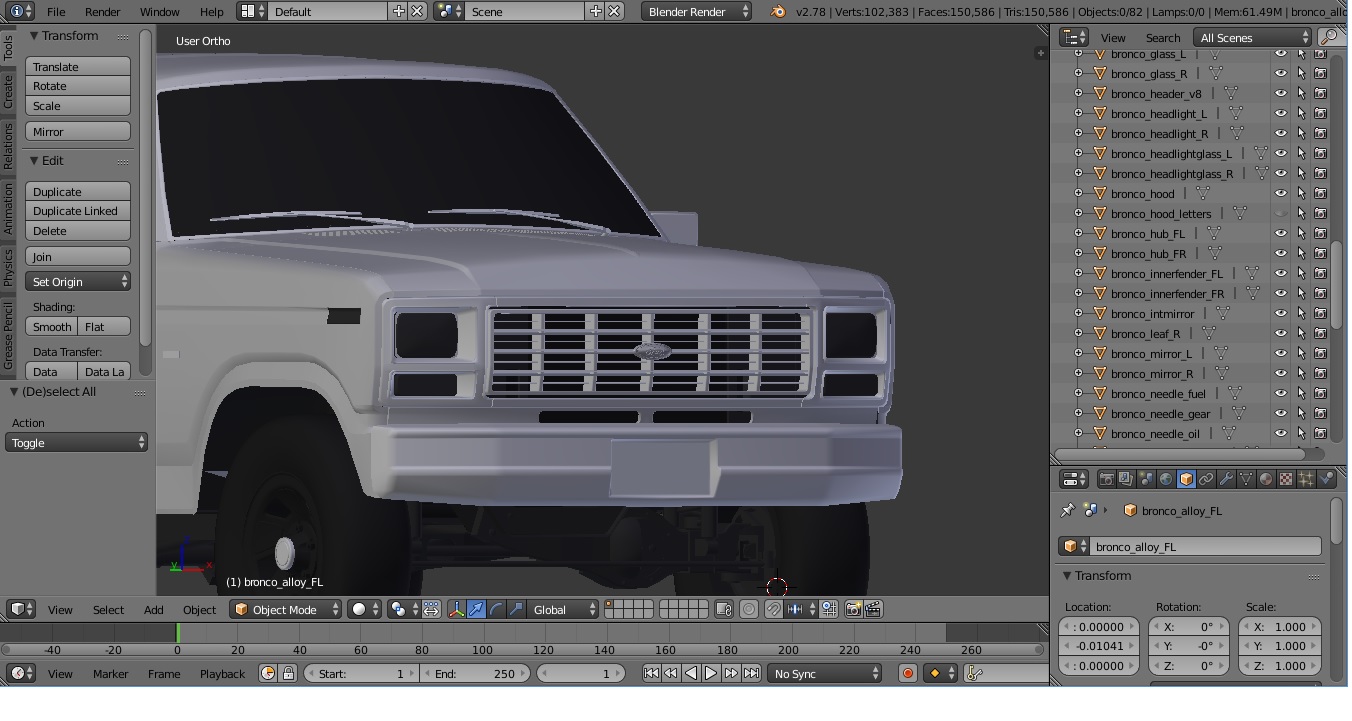Image resolution: width=1352 pixels, height=721 pixels.
Task: Collapse the Transform panel in tool shelf
Action: click(x=34, y=36)
